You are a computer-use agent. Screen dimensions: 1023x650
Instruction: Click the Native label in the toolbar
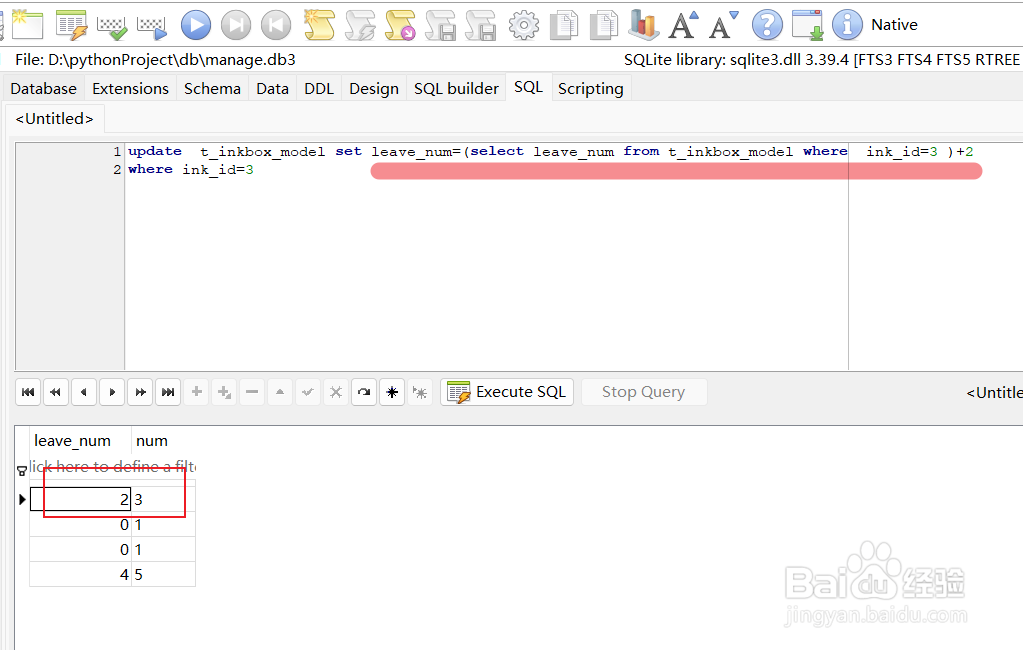click(x=894, y=25)
